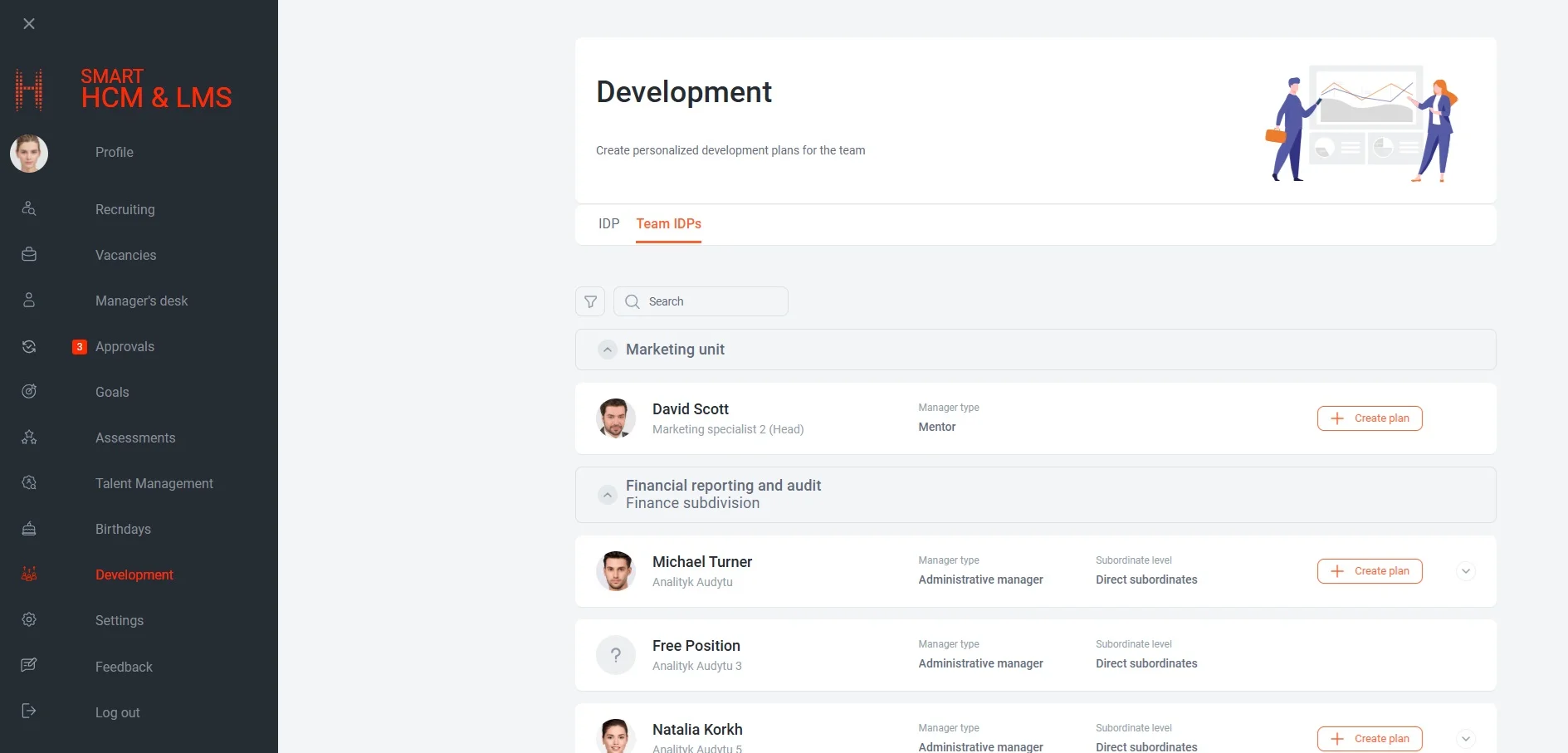Create plan for David Scott
Image resolution: width=1568 pixels, height=753 pixels.
(x=1370, y=418)
